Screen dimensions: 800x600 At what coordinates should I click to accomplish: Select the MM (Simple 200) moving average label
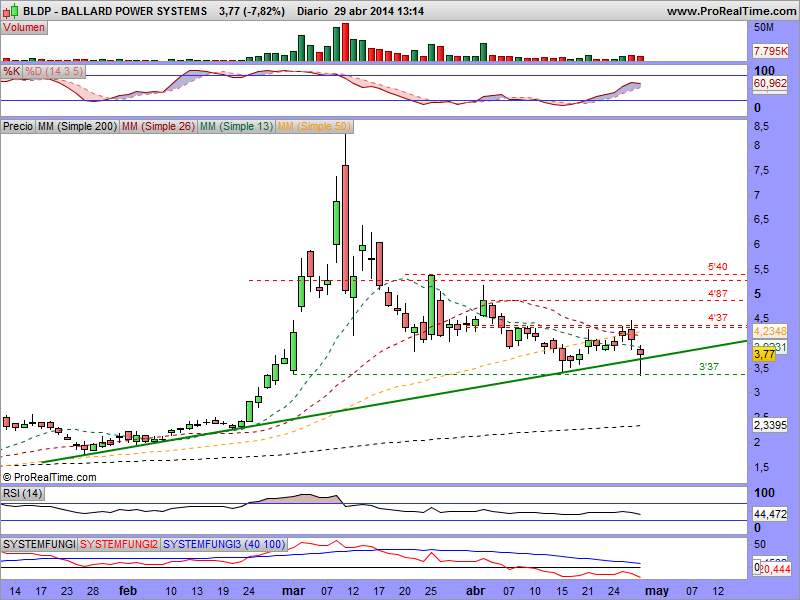coord(78,126)
